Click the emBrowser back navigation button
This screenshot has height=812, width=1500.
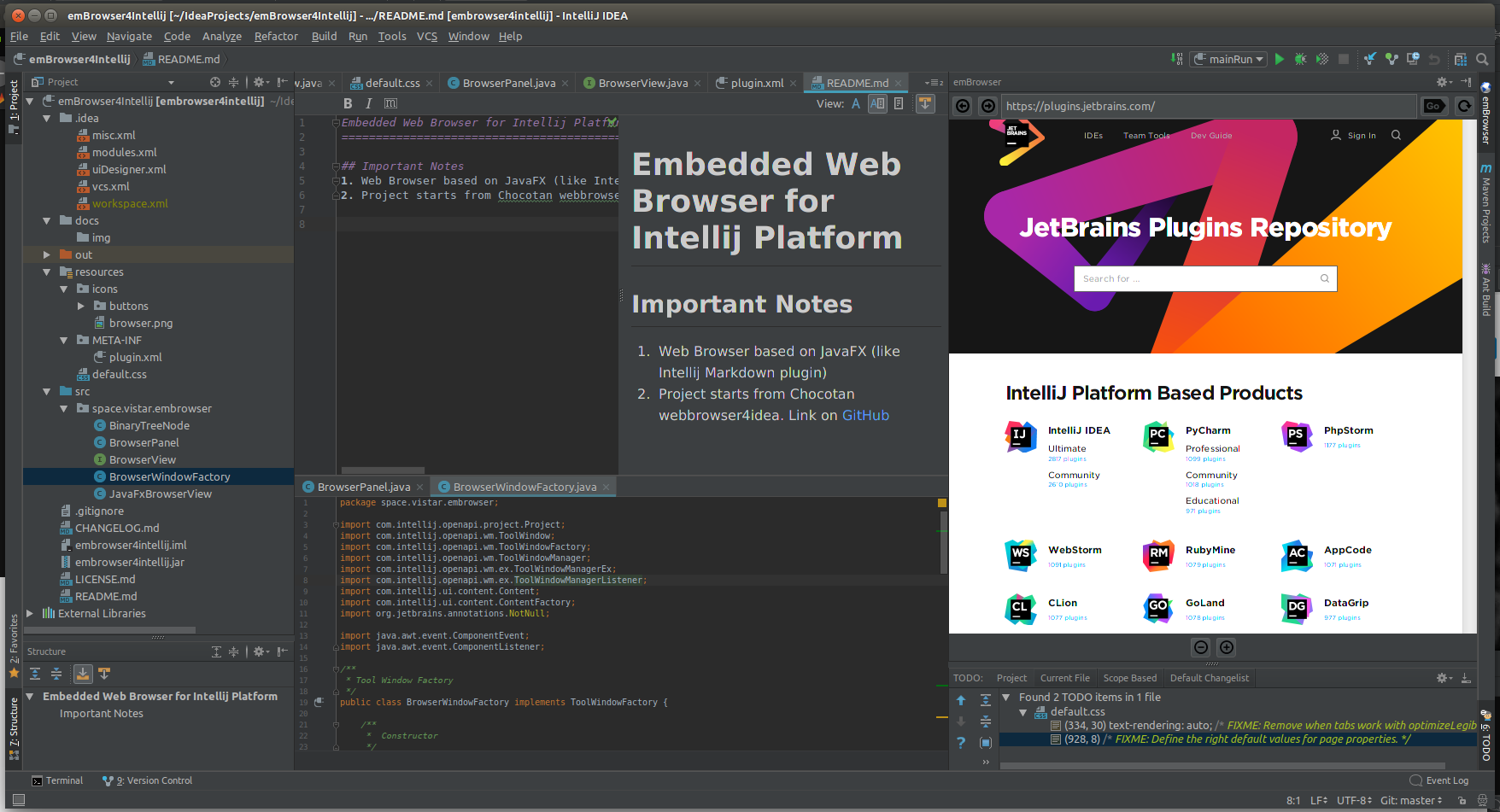(963, 106)
